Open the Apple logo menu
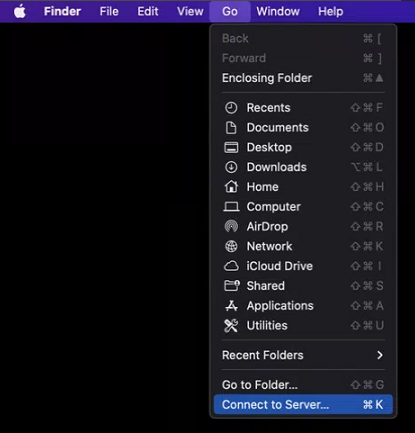 (20, 12)
